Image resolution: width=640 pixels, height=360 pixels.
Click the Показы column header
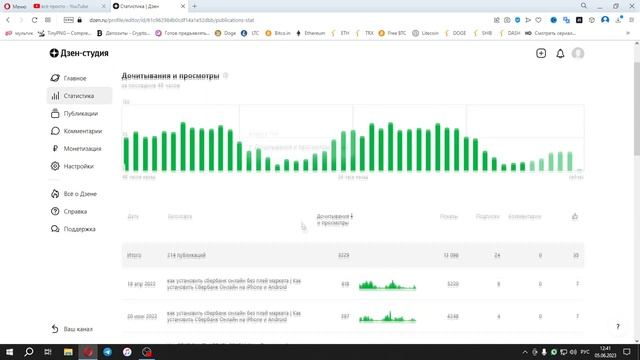[x=449, y=216]
